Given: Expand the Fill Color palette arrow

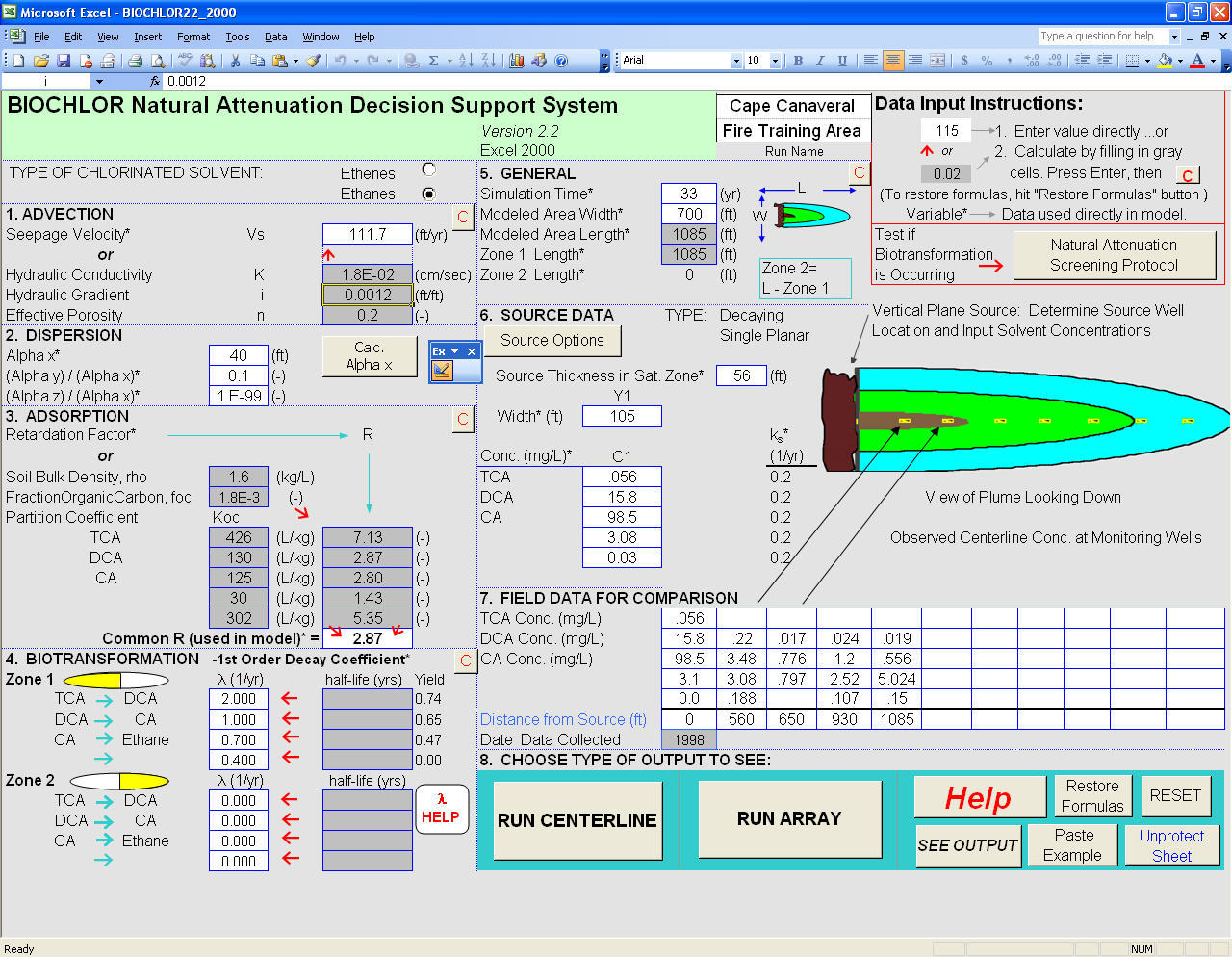Looking at the screenshot, I should [1180, 61].
